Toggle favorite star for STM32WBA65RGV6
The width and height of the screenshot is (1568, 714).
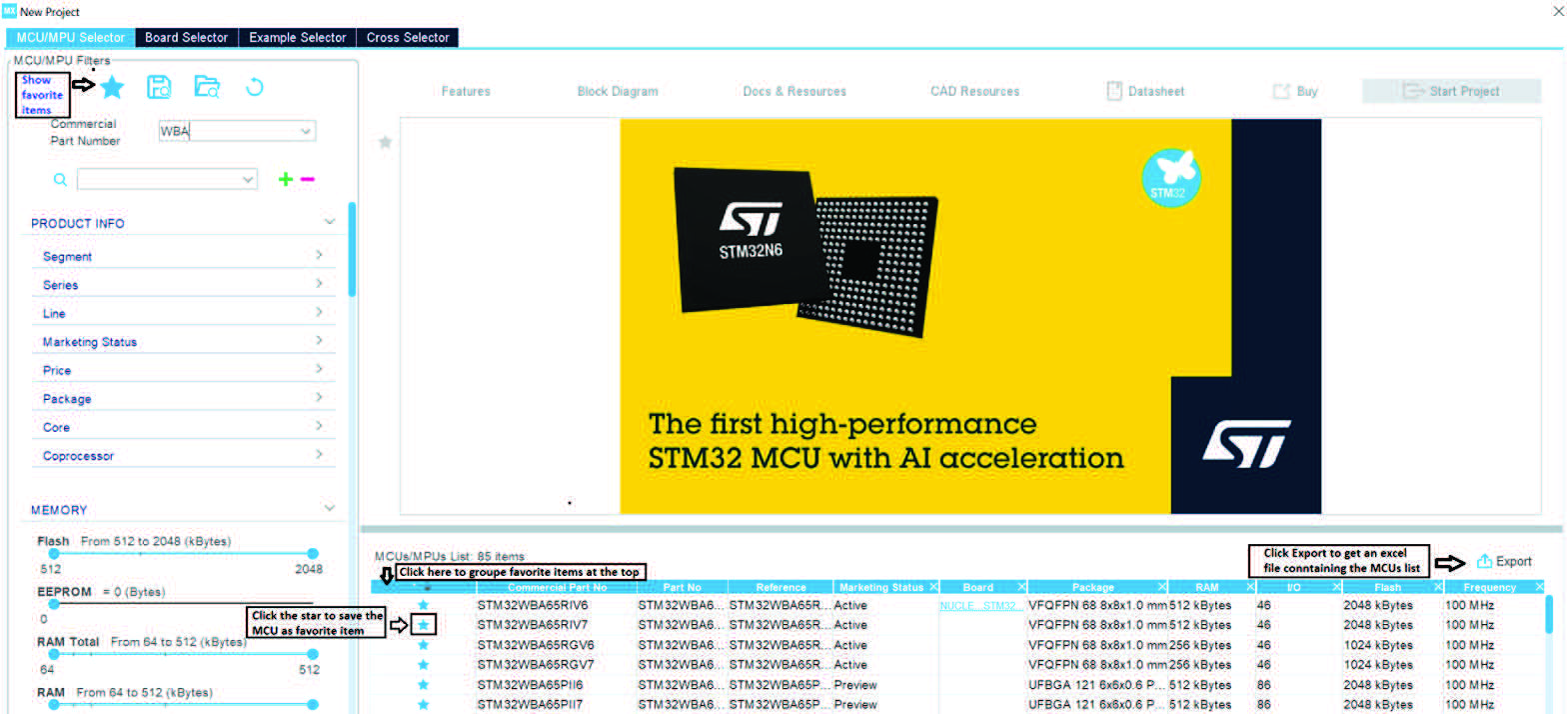pos(423,645)
